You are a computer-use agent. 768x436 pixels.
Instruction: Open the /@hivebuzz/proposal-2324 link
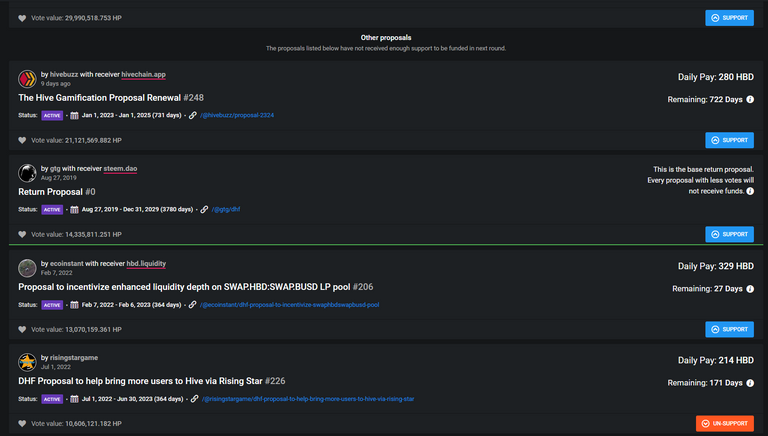pos(237,115)
